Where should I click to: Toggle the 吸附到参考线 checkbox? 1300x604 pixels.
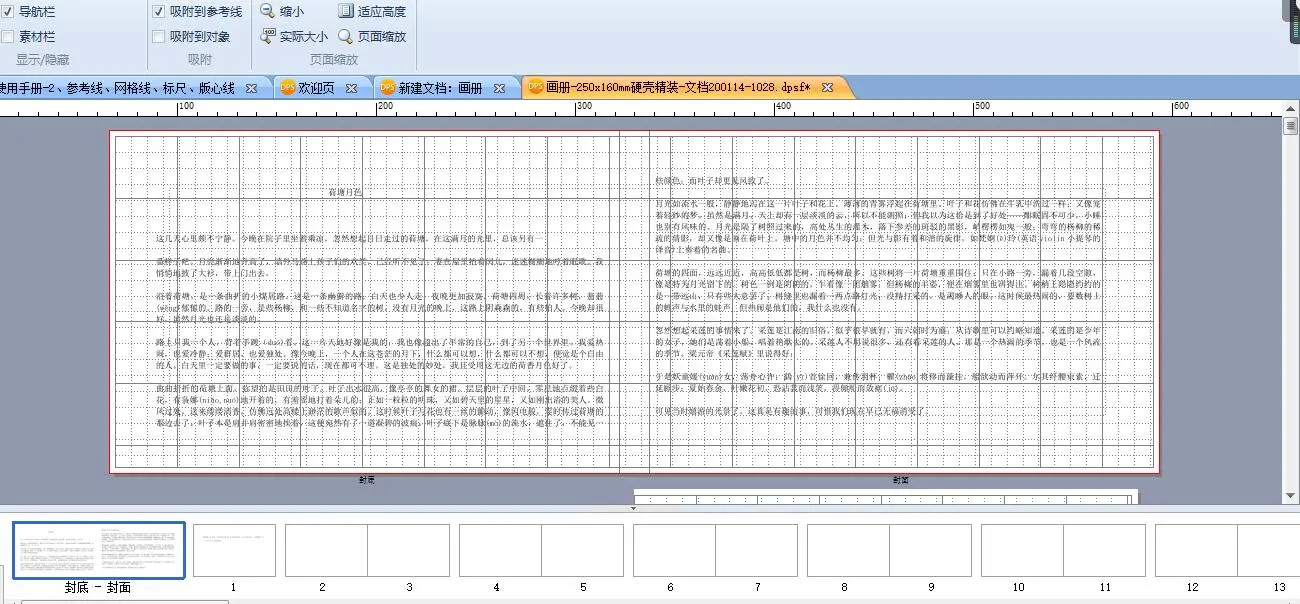(x=159, y=12)
